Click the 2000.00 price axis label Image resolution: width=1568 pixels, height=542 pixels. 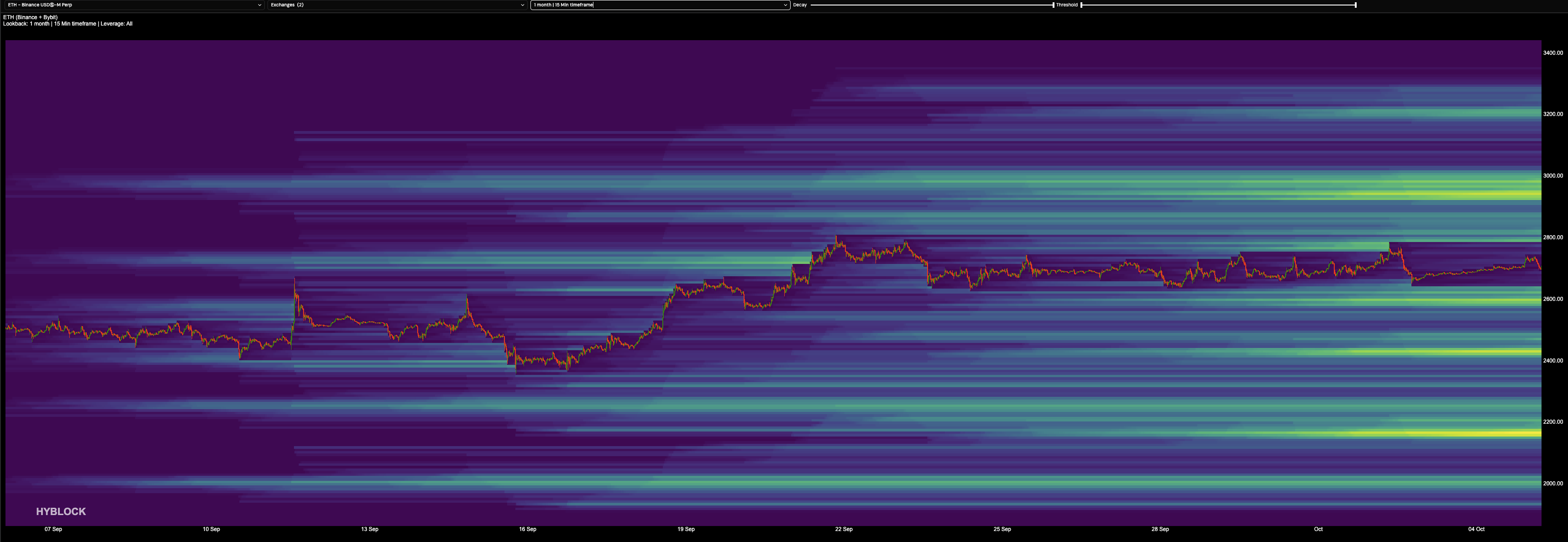1553,484
